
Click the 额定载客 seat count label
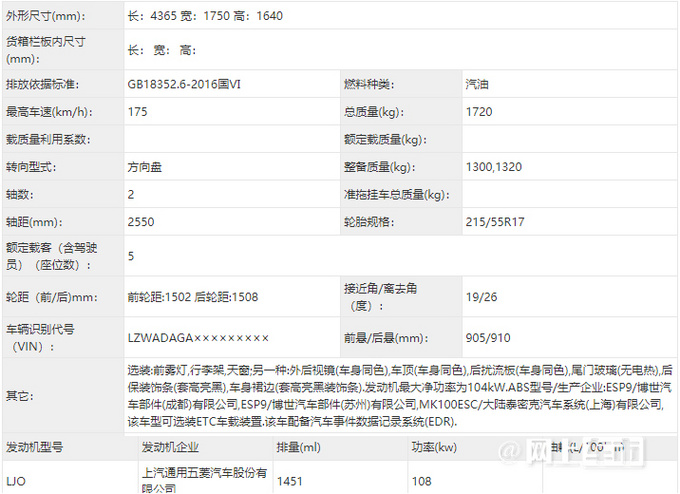pos(51,256)
